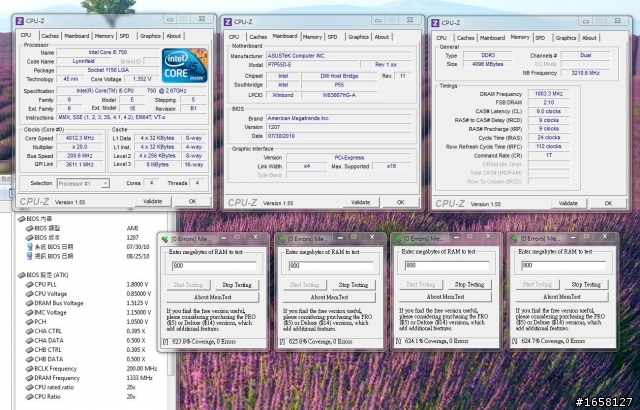Click the green icon of the MemTest window showing 625.8% coverage
Screen dimensions: 640x410
pyautogui.click(x=281, y=239)
